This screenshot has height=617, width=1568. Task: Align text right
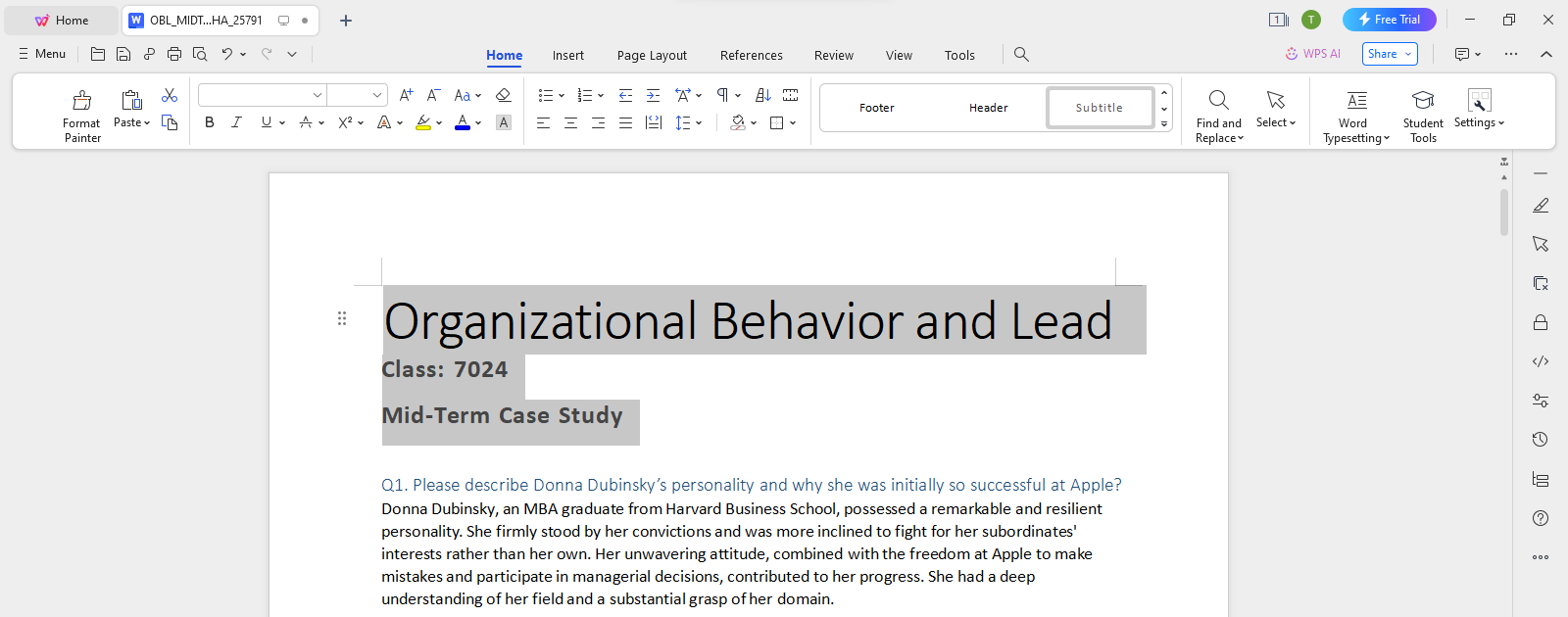598,122
